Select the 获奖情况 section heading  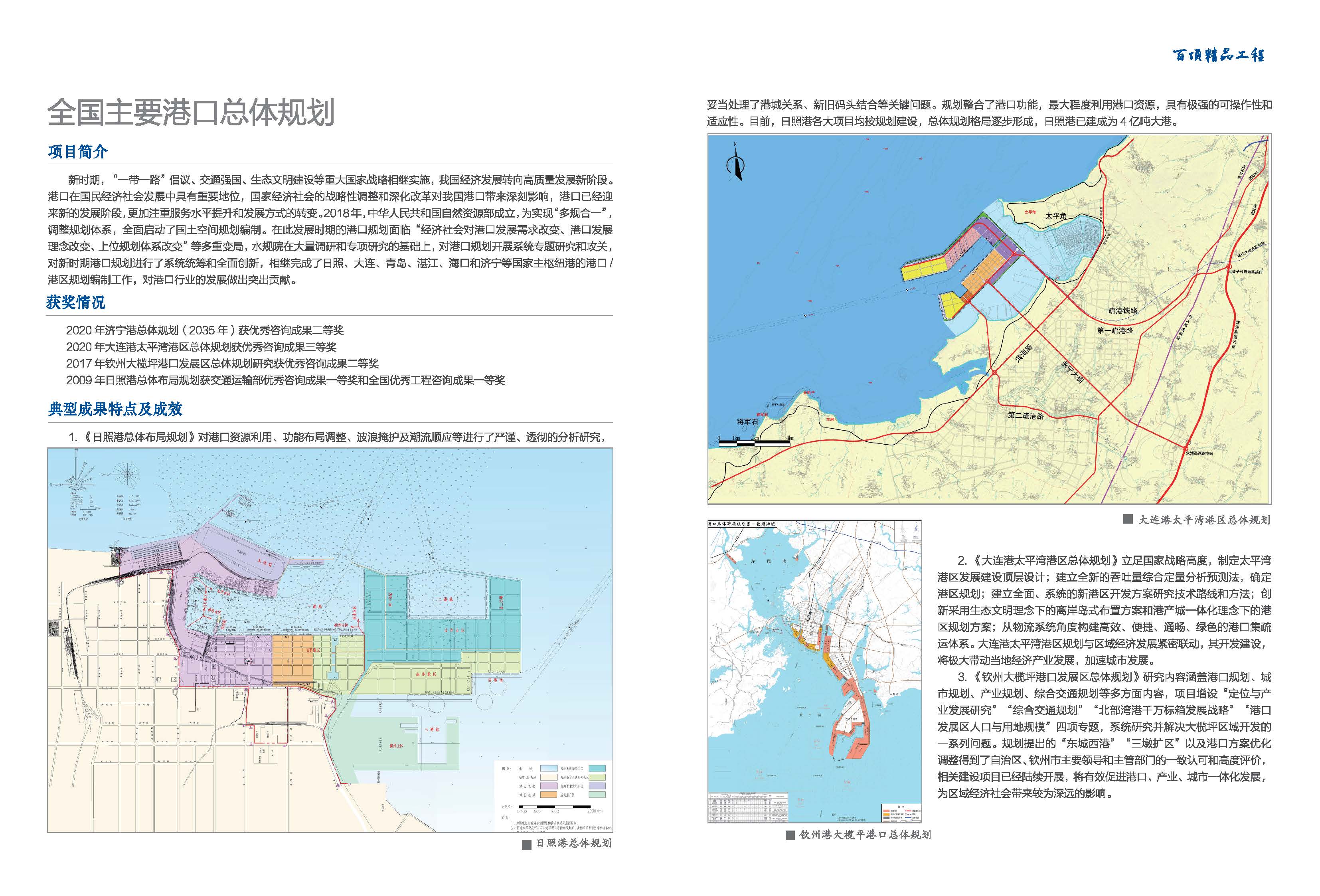coord(75,302)
